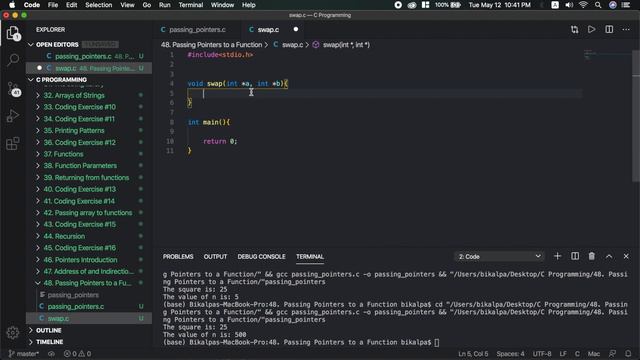Collapse folder 48. Passing Pointers to a Fu...
The width and height of the screenshot is (640, 360).
pos(87,283)
